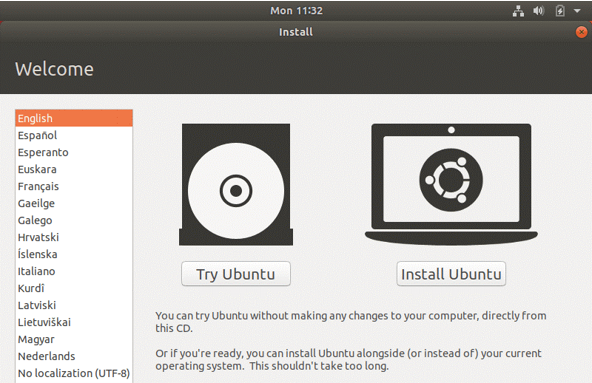This screenshot has height=383, width=592.
Task: Select No localization (UTF-8) entry
Action: coord(74,373)
